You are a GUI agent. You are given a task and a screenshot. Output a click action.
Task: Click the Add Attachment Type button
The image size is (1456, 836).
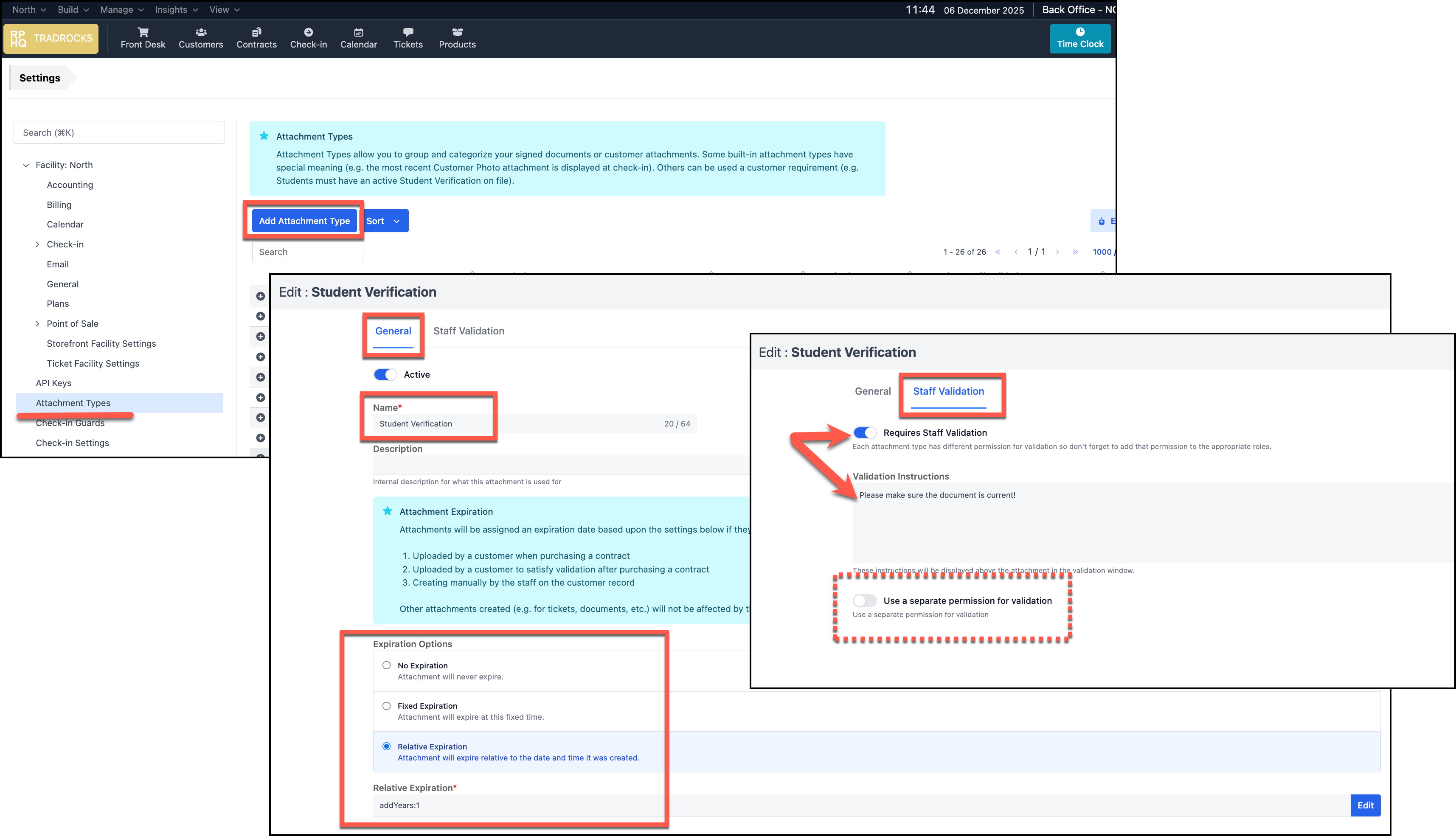(304, 221)
